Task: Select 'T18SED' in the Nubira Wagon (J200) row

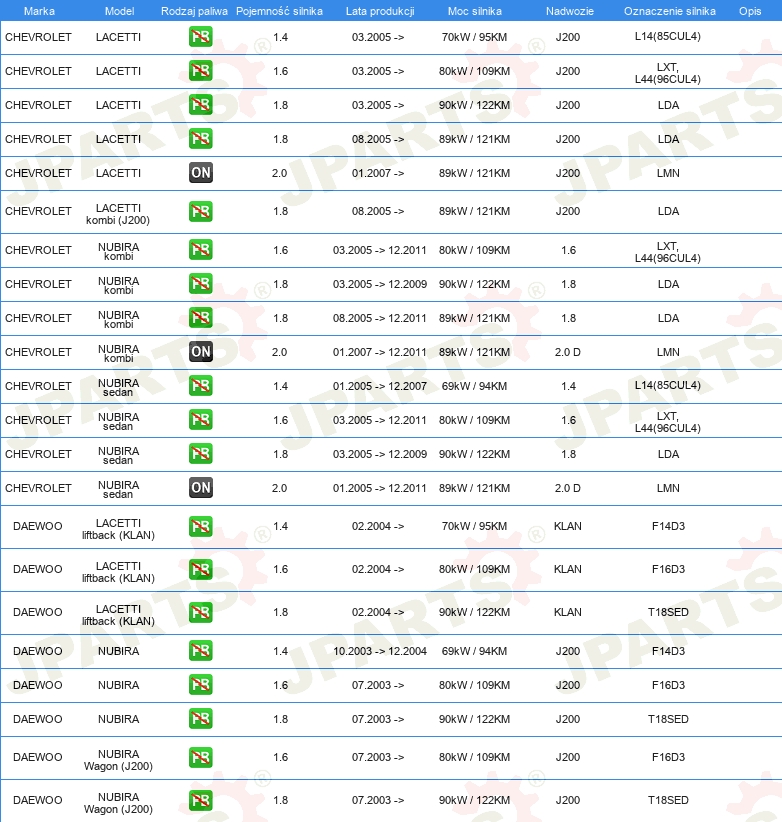Action: click(668, 801)
